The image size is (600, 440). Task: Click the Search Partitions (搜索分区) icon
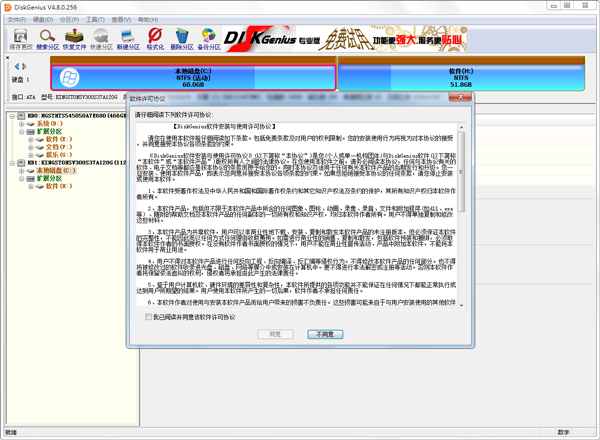tap(47, 38)
